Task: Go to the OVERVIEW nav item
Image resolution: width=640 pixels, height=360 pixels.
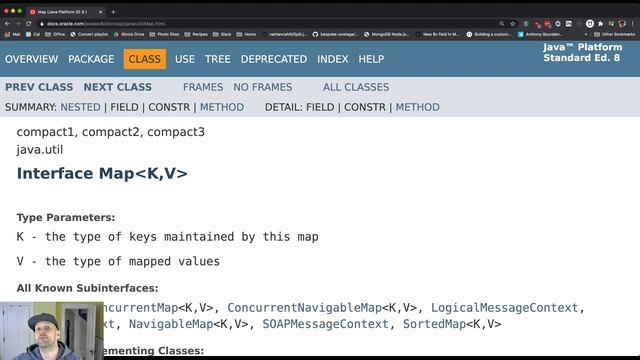Action: [x=31, y=59]
